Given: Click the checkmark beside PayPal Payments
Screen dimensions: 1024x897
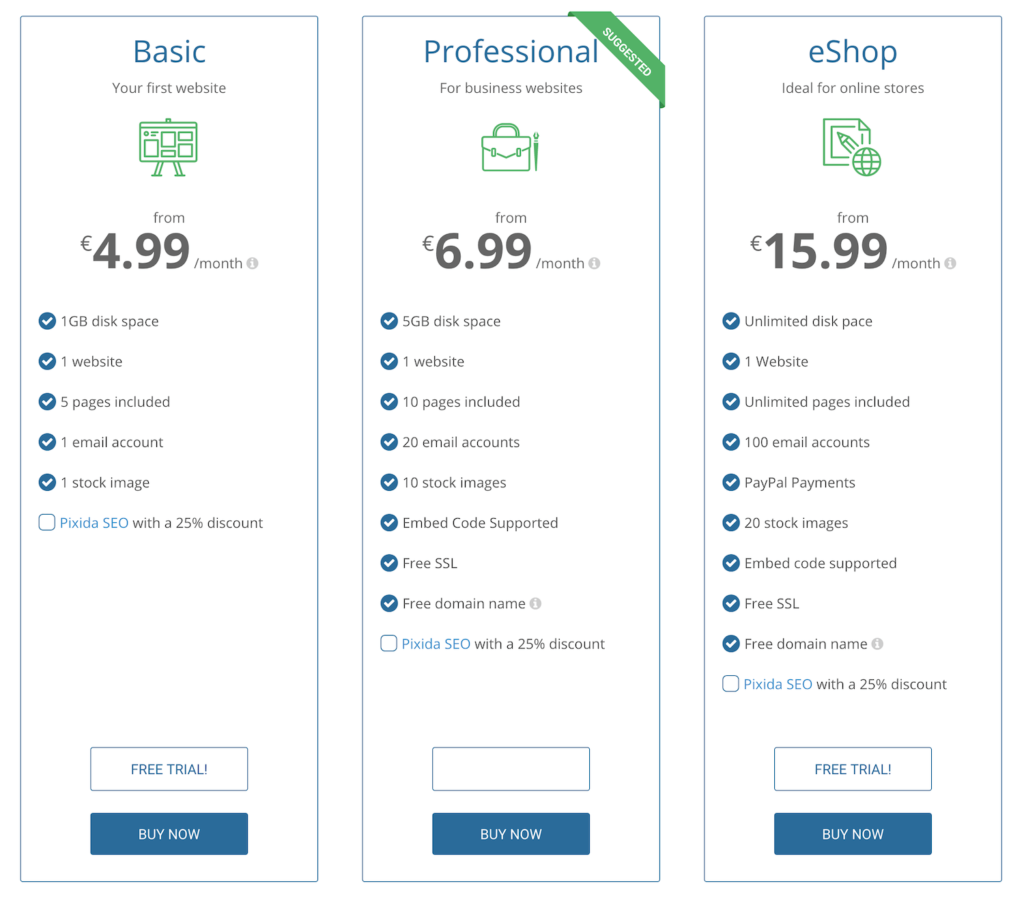Looking at the screenshot, I should [731, 482].
